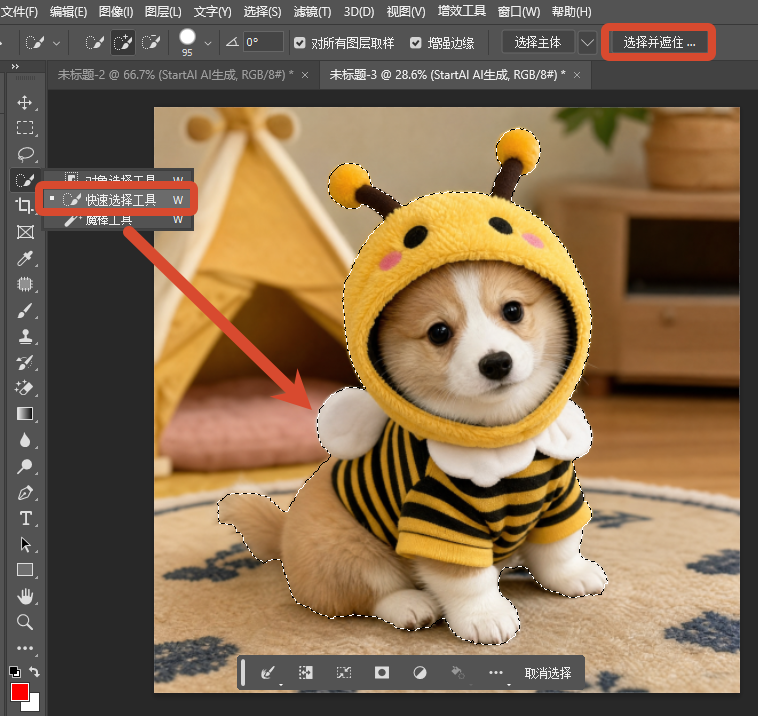Select the Frame tool

(x=25, y=232)
